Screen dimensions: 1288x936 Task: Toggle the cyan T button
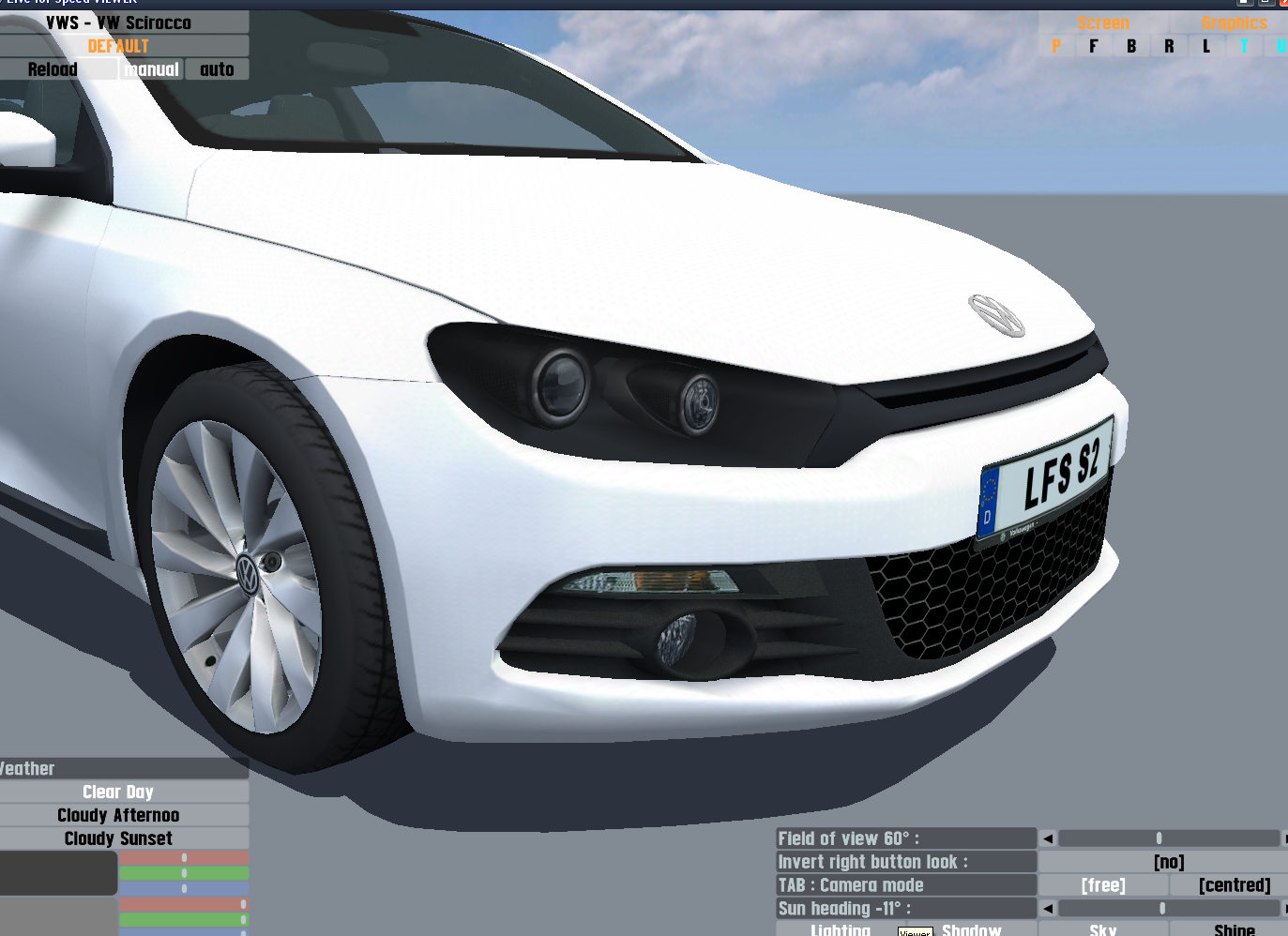click(x=1244, y=46)
